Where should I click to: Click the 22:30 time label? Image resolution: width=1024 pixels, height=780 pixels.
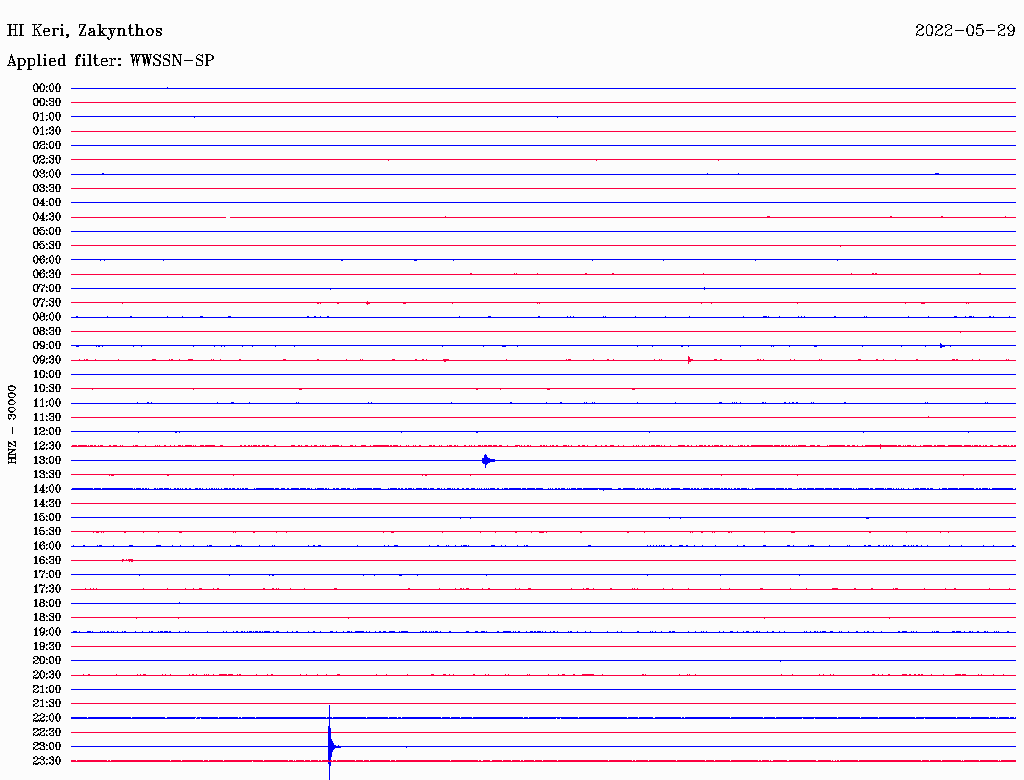pyautogui.click(x=47, y=732)
